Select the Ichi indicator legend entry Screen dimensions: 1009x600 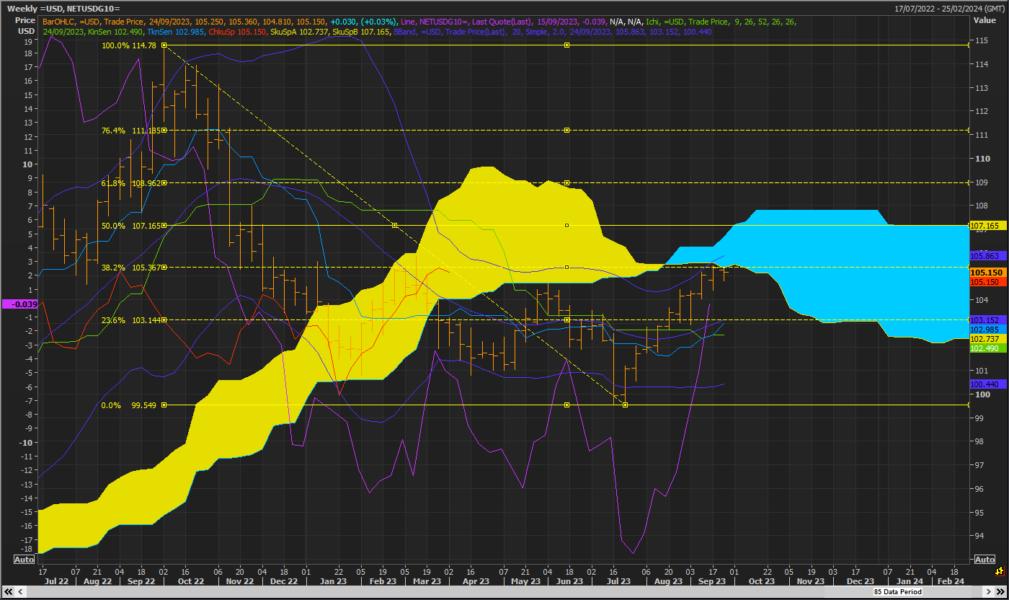pyautogui.click(x=654, y=21)
